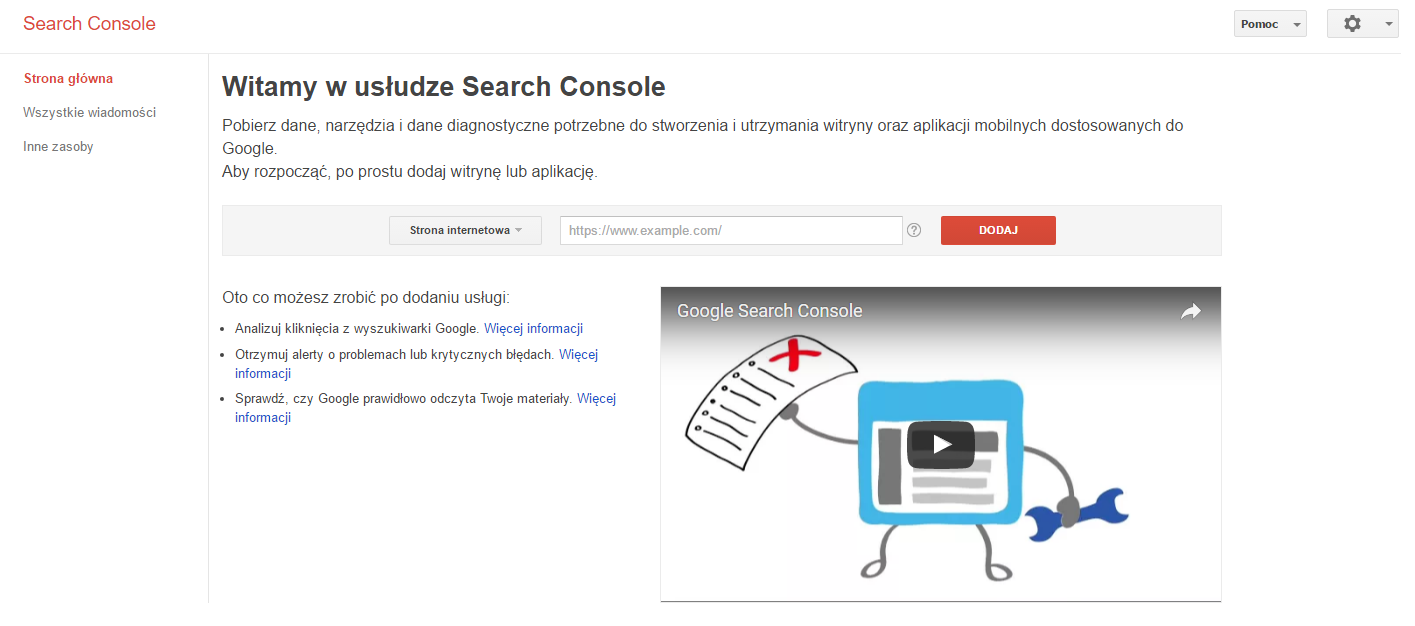The image size is (1415, 626).
Task: Open Więcej informacji about Google search clicks
Action: pos(533,328)
